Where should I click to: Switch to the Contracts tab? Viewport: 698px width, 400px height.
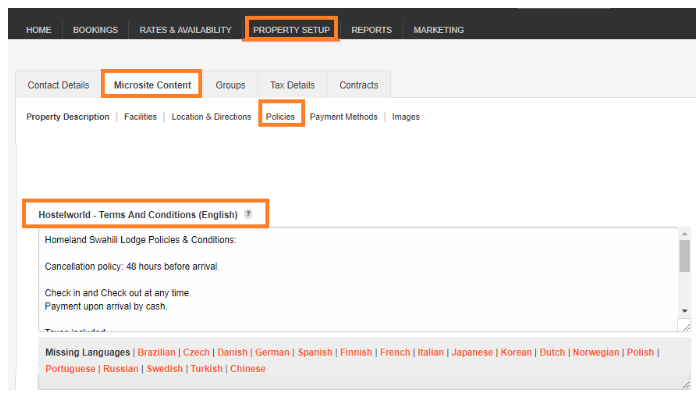pos(359,85)
